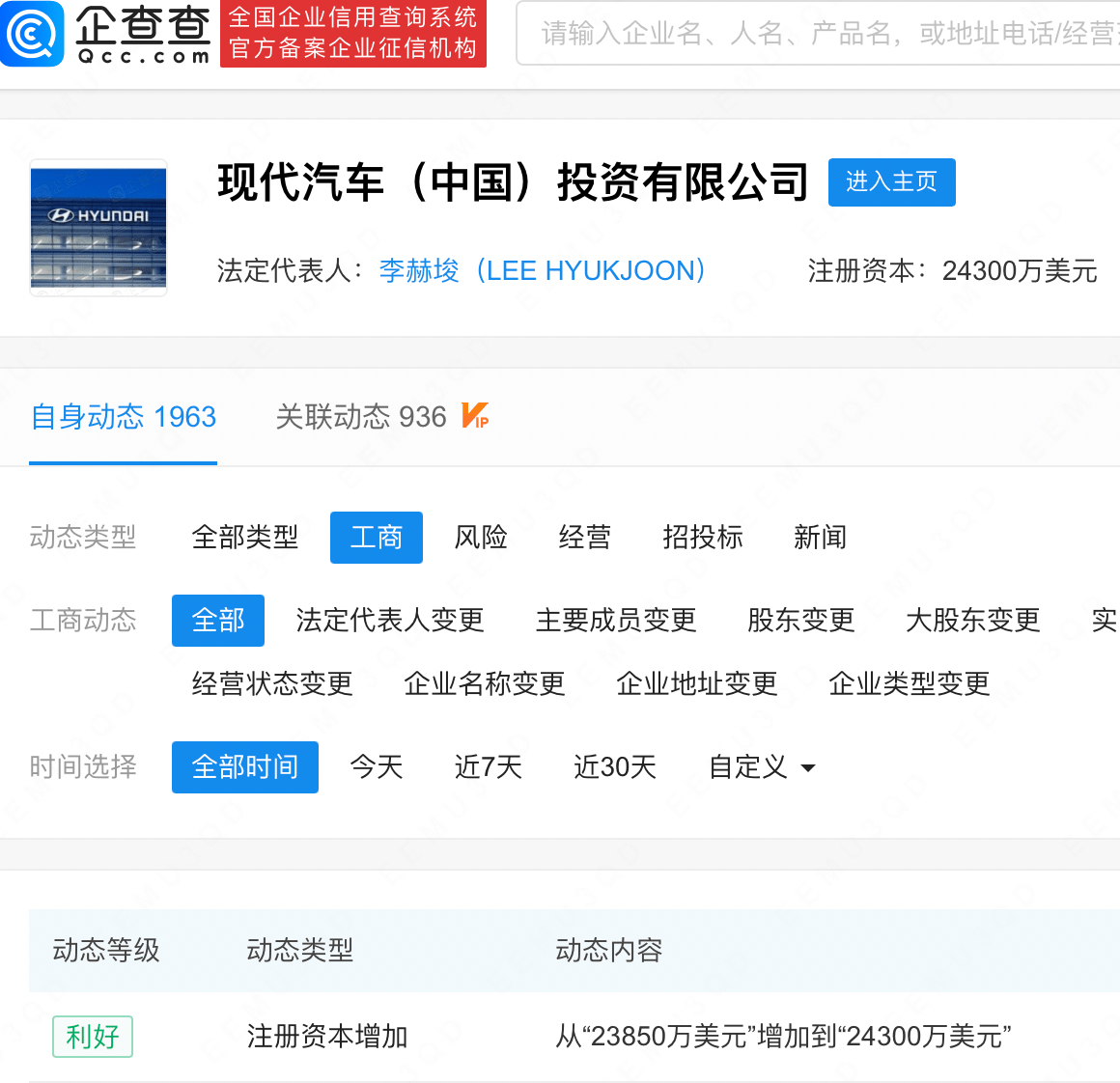Select the 风险 dynamic type filter
This screenshot has height=1083, width=1120.
481,538
